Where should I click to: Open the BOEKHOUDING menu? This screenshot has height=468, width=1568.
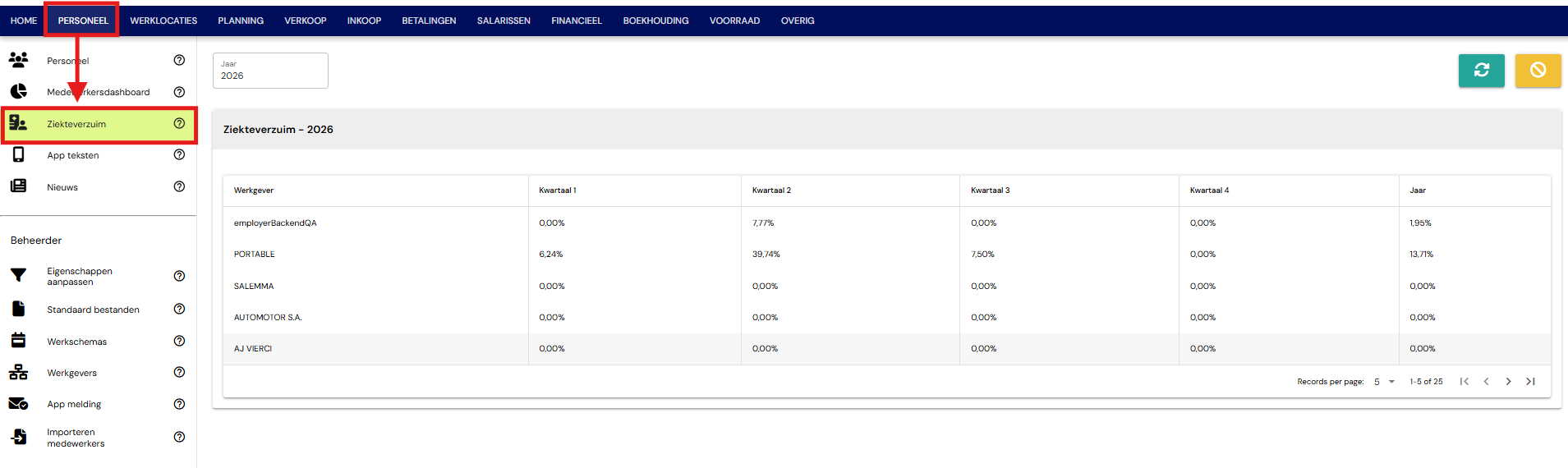click(x=655, y=21)
